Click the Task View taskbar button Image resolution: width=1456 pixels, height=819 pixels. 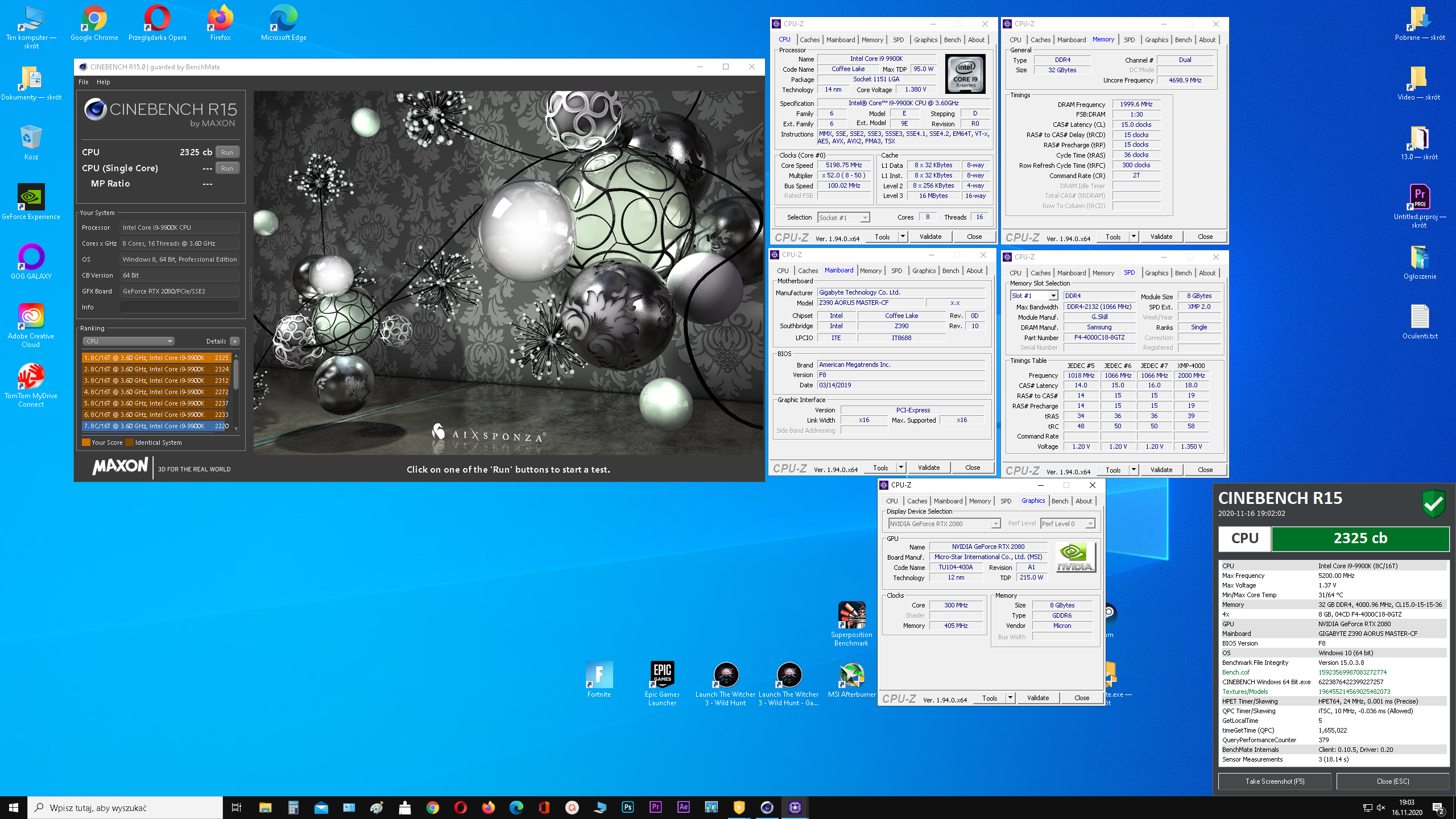click(237, 807)
